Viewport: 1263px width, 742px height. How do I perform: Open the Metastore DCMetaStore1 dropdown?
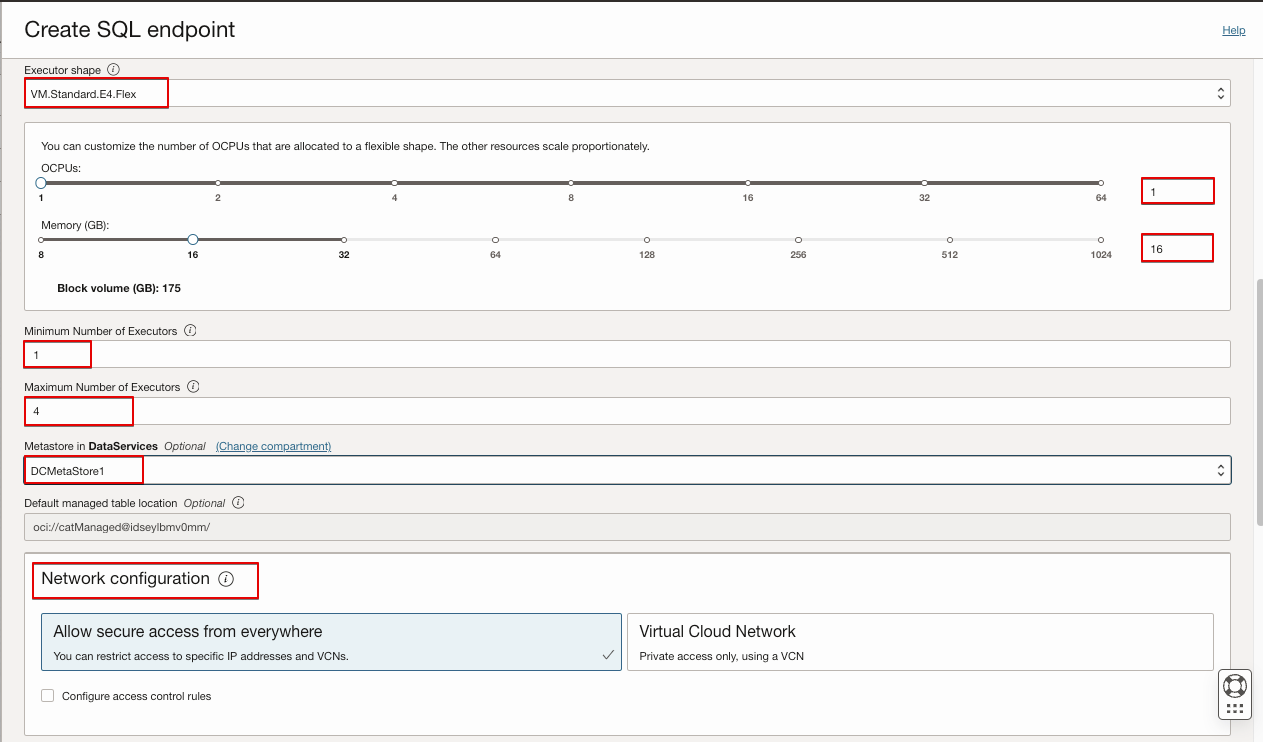point(627,470)
